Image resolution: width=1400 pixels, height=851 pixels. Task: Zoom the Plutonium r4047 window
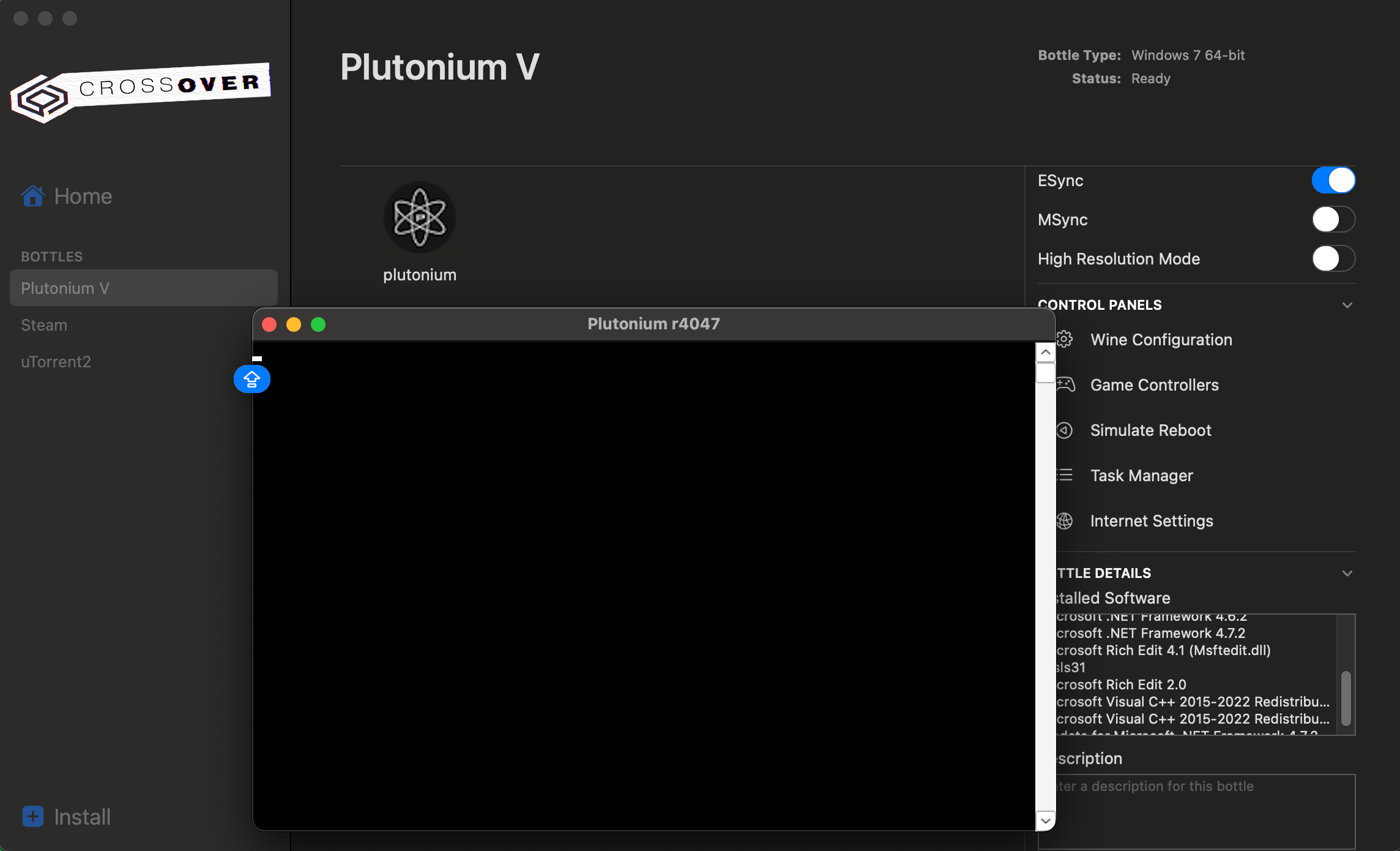(x=318, y=324)
